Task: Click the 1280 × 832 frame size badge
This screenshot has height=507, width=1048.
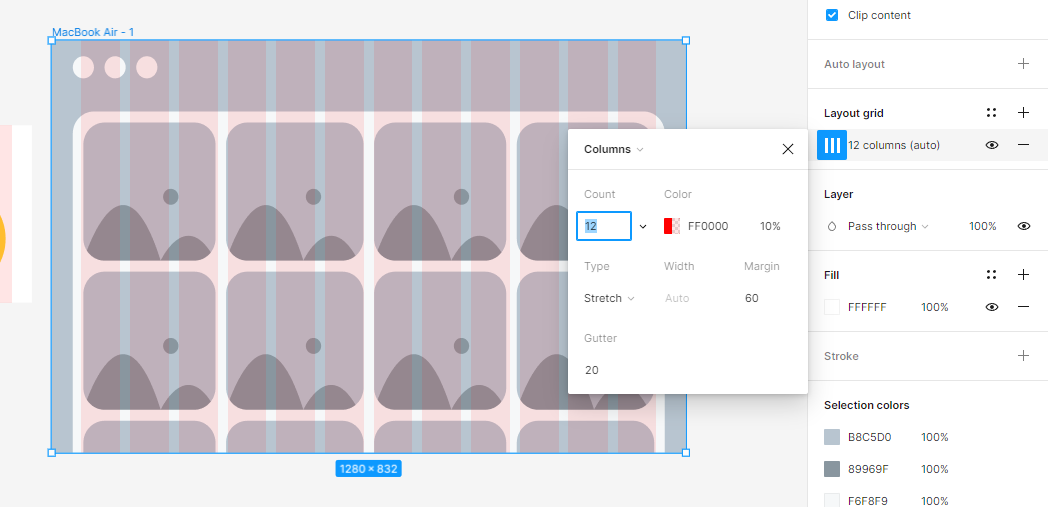Action: [x=368, y=468]
